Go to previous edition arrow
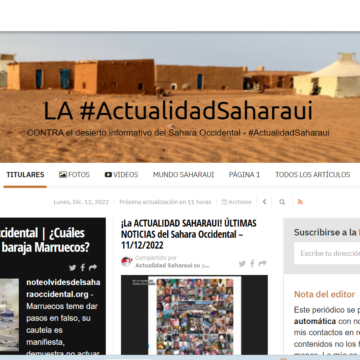The image size is (360, 360). 264,202
